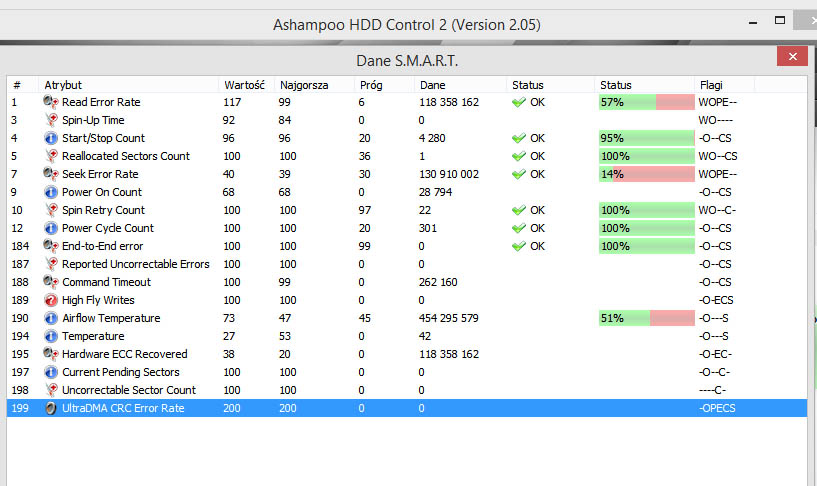Click the -O-ECS flag of High Fly Writes

click(716, 300)
